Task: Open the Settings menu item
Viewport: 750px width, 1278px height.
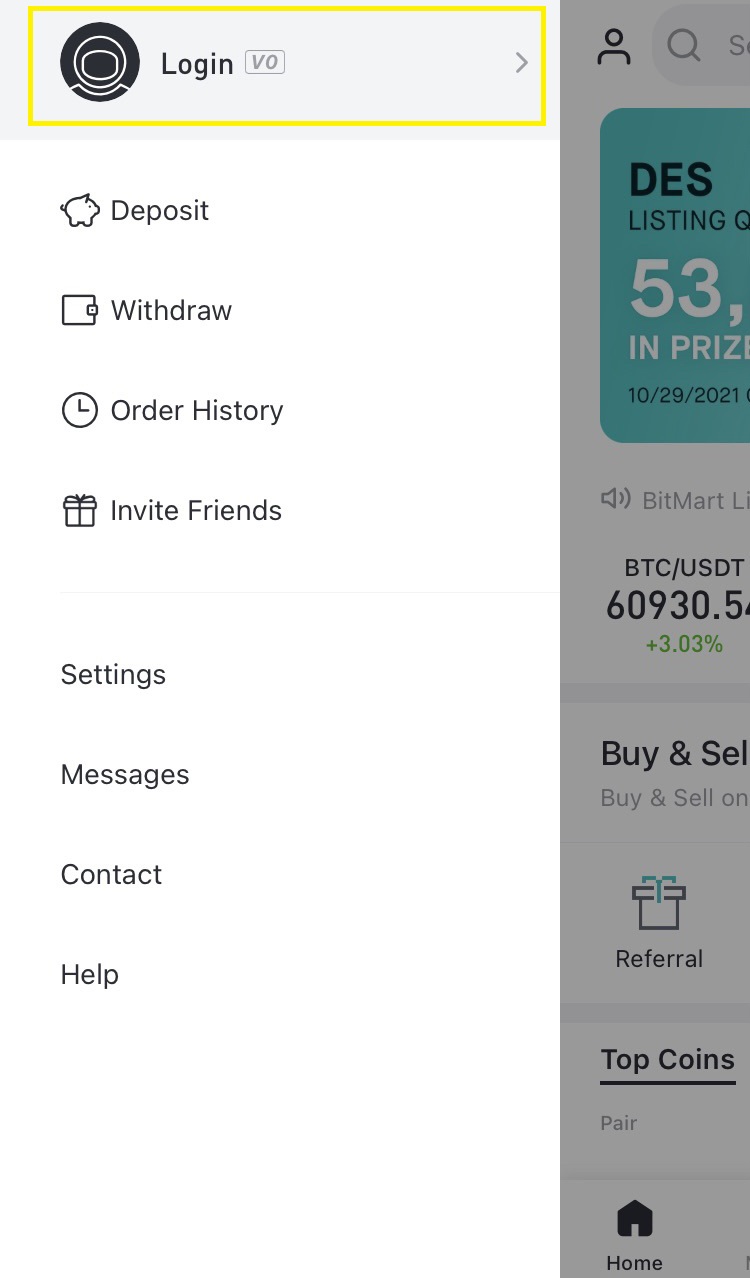Action: point(113,674)
